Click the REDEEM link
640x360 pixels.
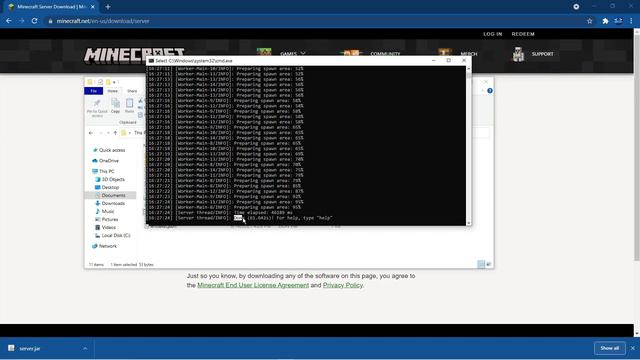point(523,34)
